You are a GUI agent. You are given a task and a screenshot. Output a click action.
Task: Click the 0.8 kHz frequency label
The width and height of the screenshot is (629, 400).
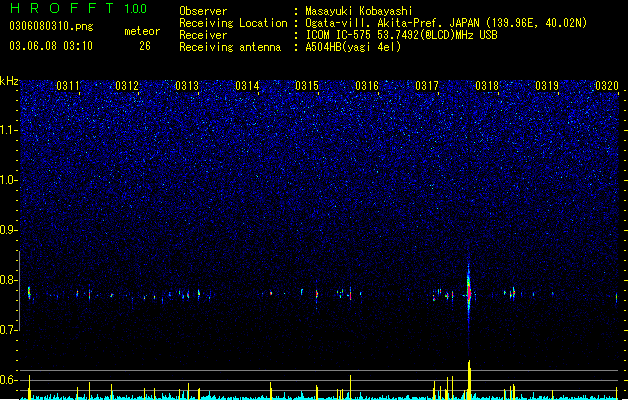[x=9, y=280]
